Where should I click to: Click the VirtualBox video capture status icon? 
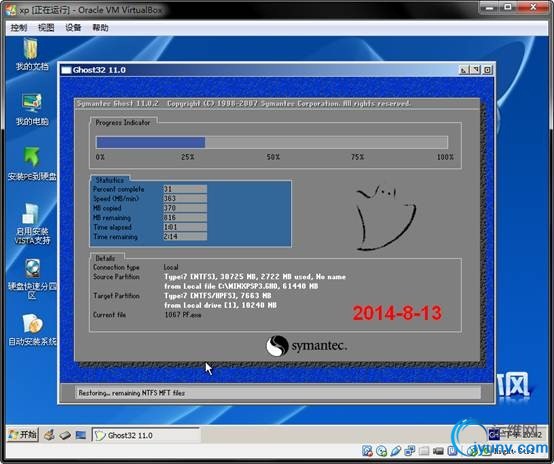[438, 451]
